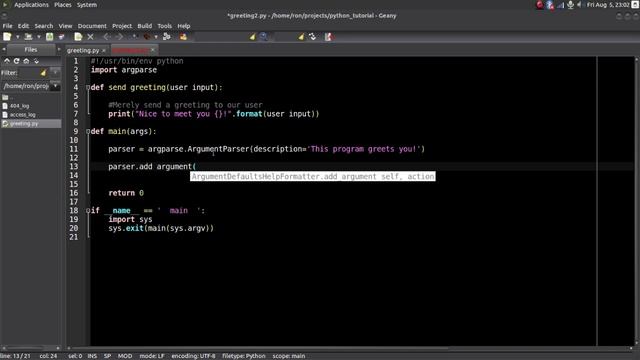Quit Geany using the toolbar exit icon
Viewport: 640px width, 360px height.
pyautogui.click(x=329, y=37)
